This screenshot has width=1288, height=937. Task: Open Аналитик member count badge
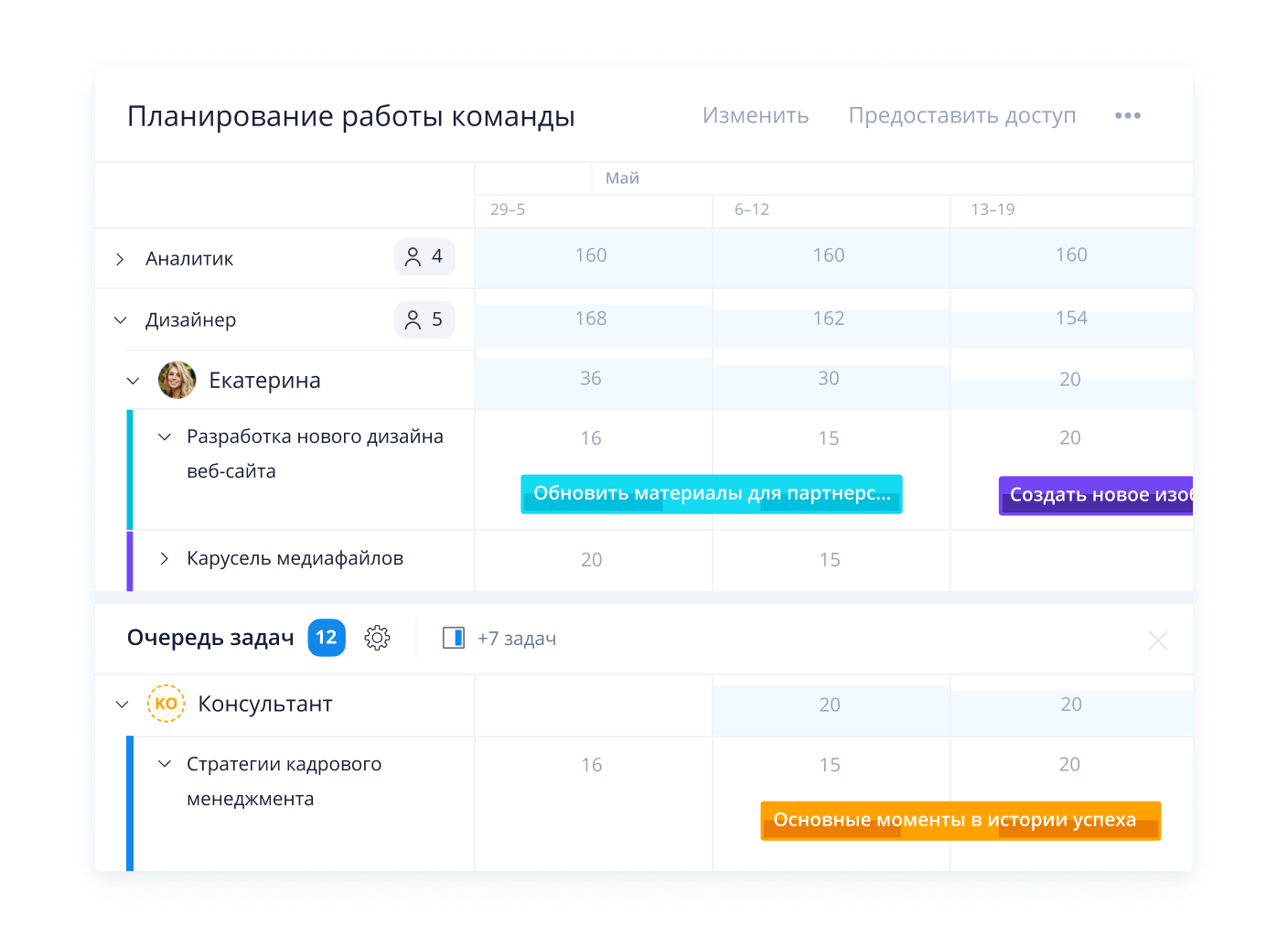coord(424,257)
